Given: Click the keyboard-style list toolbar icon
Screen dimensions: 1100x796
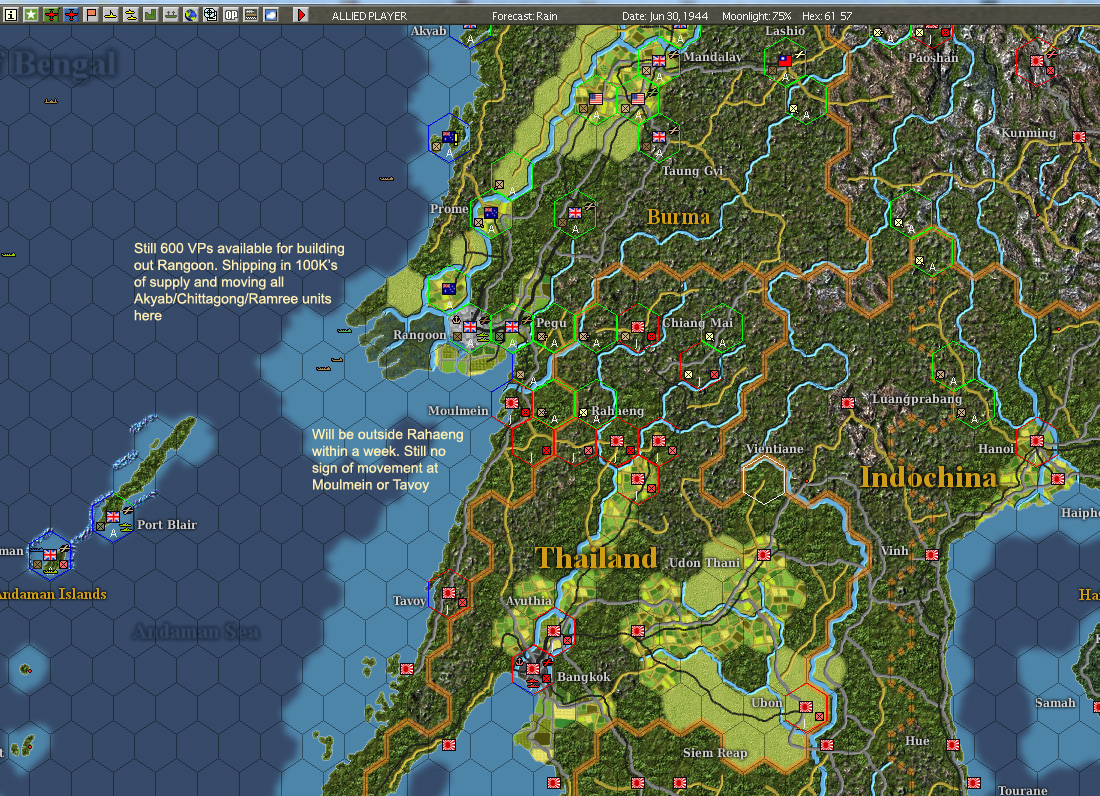Looking at the screenshot, I should (250, 15).
